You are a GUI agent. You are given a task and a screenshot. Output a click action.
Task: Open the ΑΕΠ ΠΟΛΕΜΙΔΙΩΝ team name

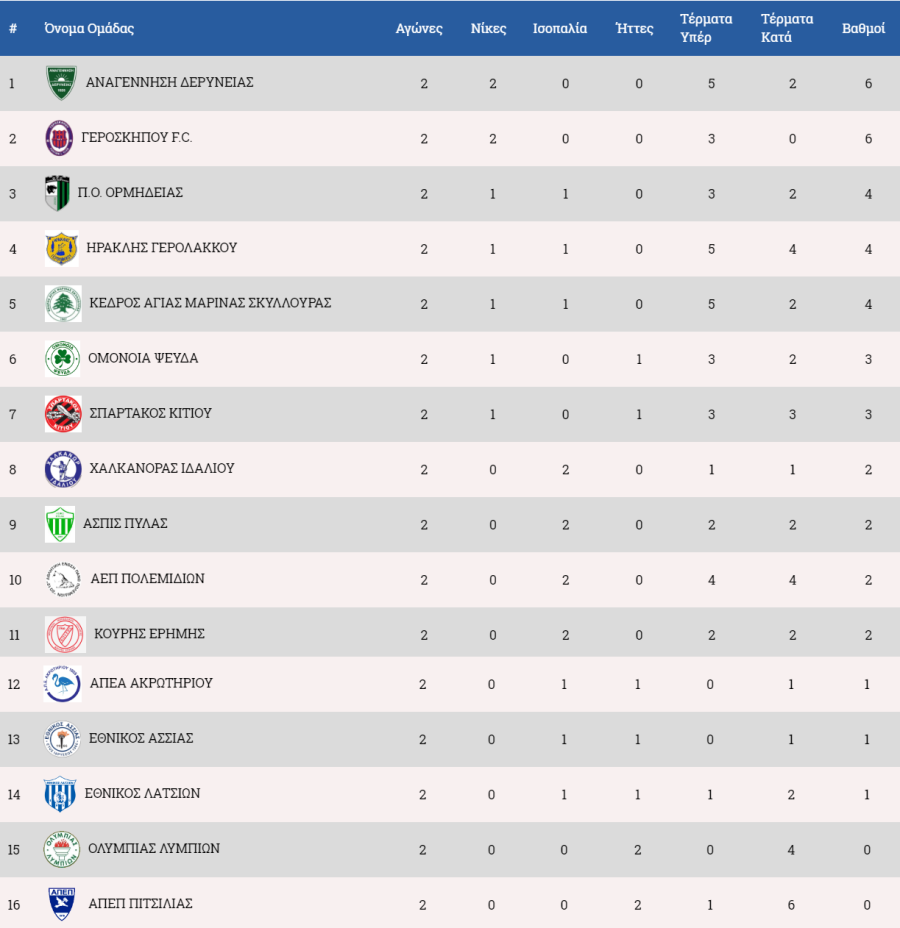pyautogui.click(x=147, y=578)
